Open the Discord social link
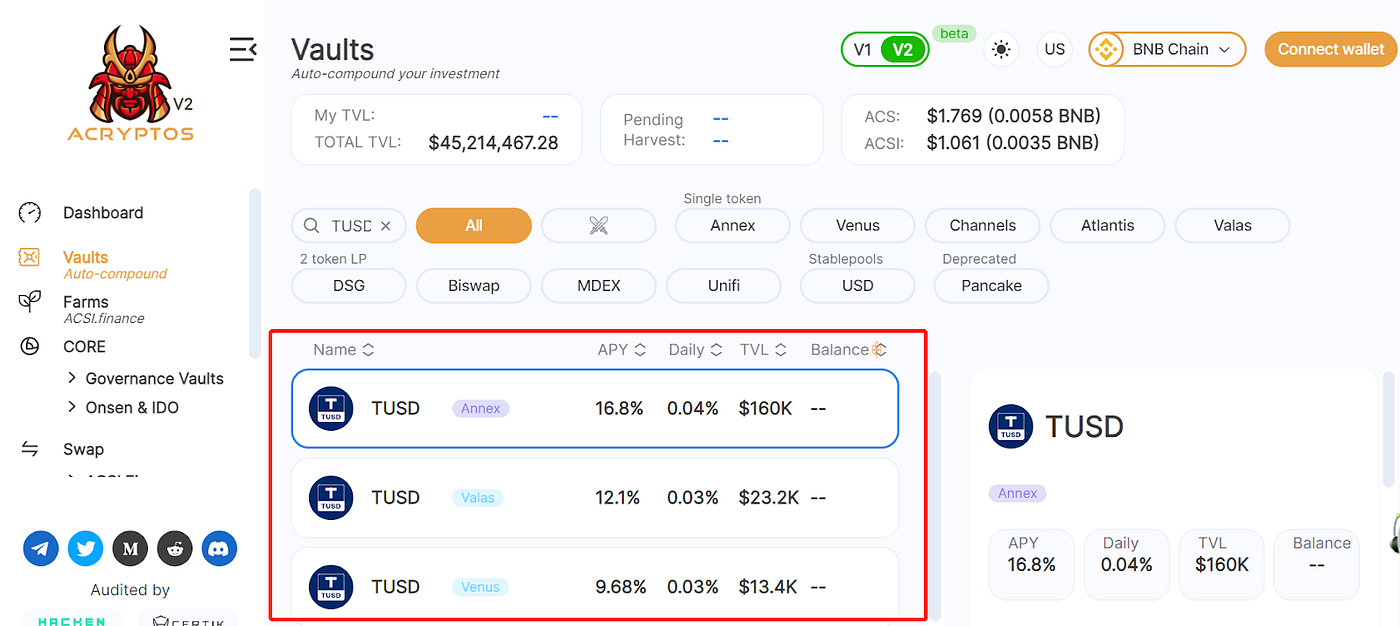The width and height of the screenshot is (1400, 626). 220,548
